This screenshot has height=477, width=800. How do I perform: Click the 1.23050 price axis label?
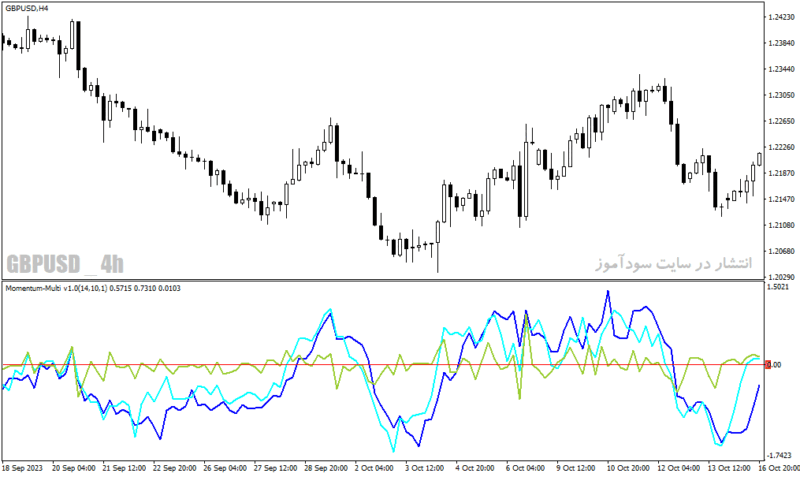[x=782, y=95]
